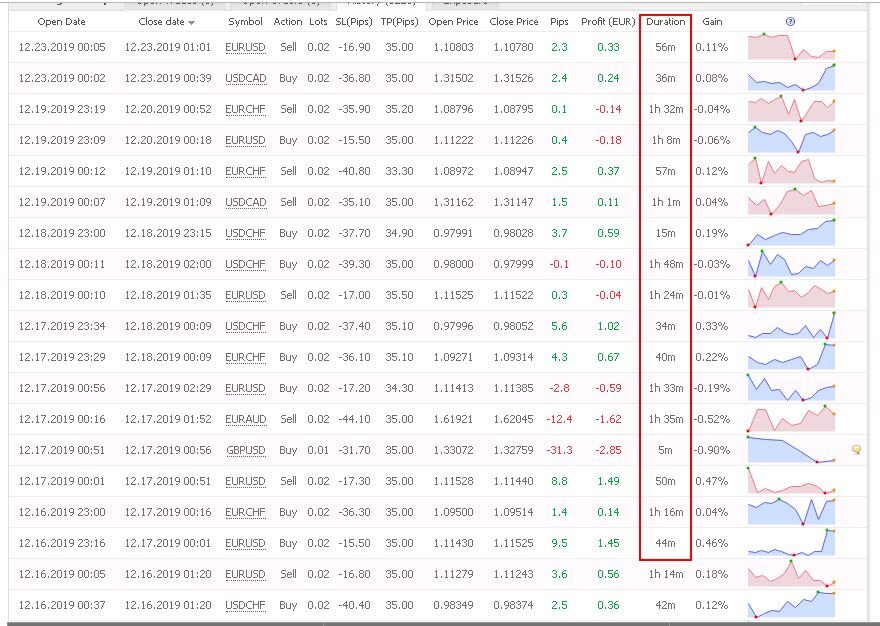Open EURUSD link opened 12.23.2019 00:05
Image resolution: width=880 pixels, height=626 pixels.
click(245, 48)
